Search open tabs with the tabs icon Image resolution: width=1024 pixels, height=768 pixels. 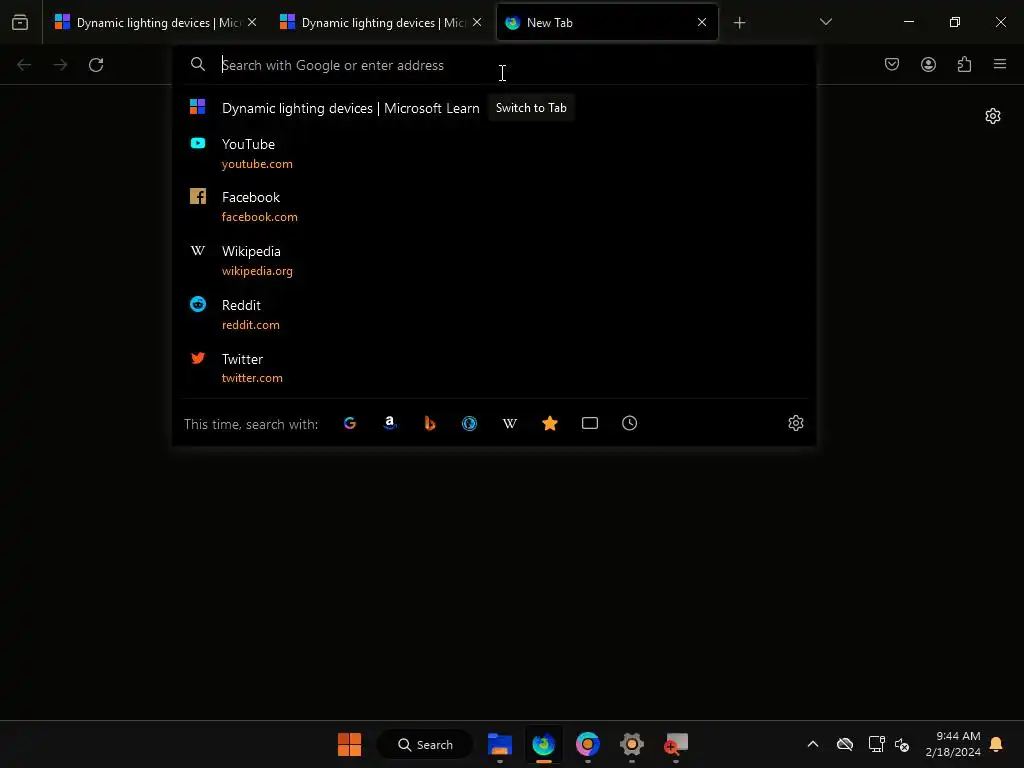pyautogui.click(x=590, y=423)
